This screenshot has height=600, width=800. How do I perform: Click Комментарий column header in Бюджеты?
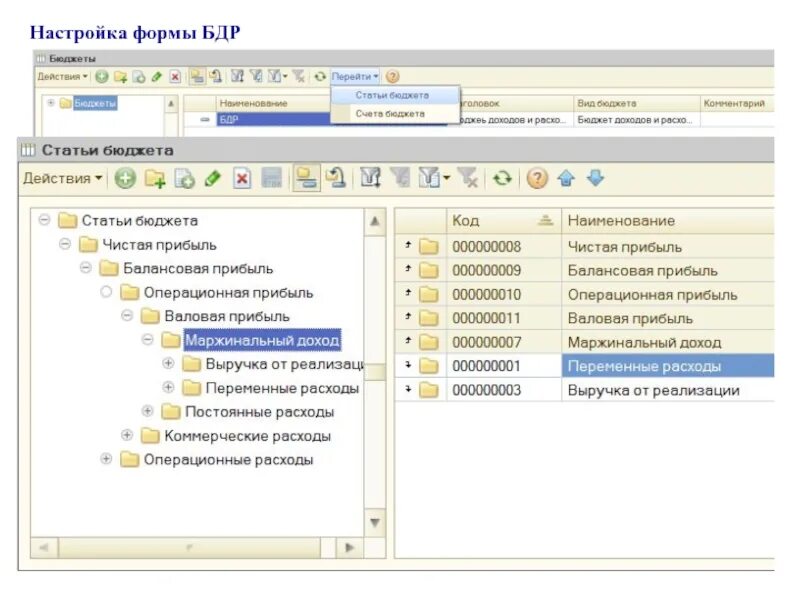(x=737, y=103)
